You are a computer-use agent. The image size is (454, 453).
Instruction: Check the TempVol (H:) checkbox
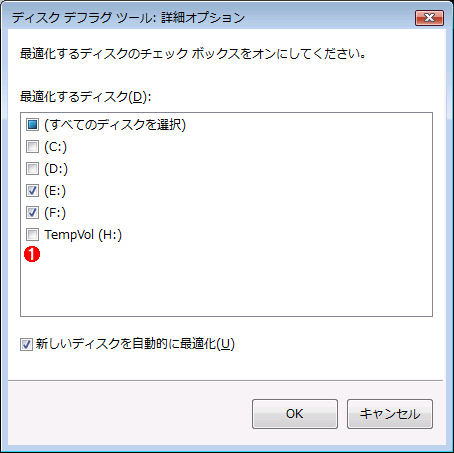[32, 235]
